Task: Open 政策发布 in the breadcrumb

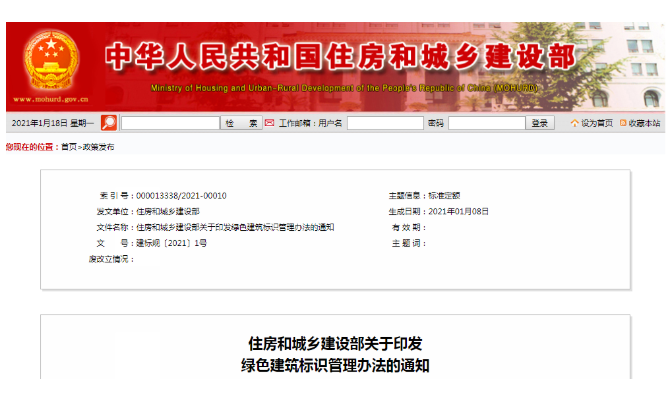Action: [x=98, y=147]
